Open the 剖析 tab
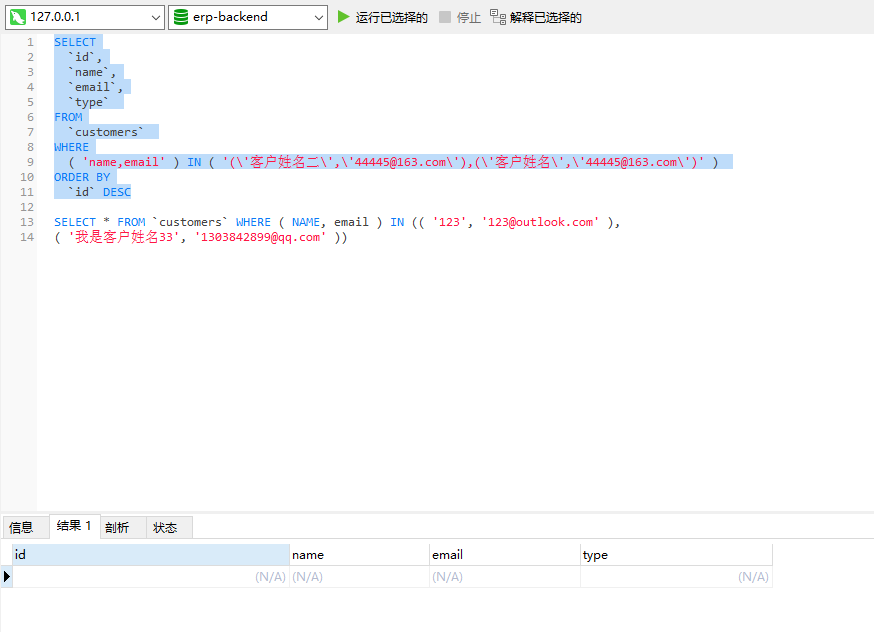This screenshot has width=874, height=632. [118, 527]
